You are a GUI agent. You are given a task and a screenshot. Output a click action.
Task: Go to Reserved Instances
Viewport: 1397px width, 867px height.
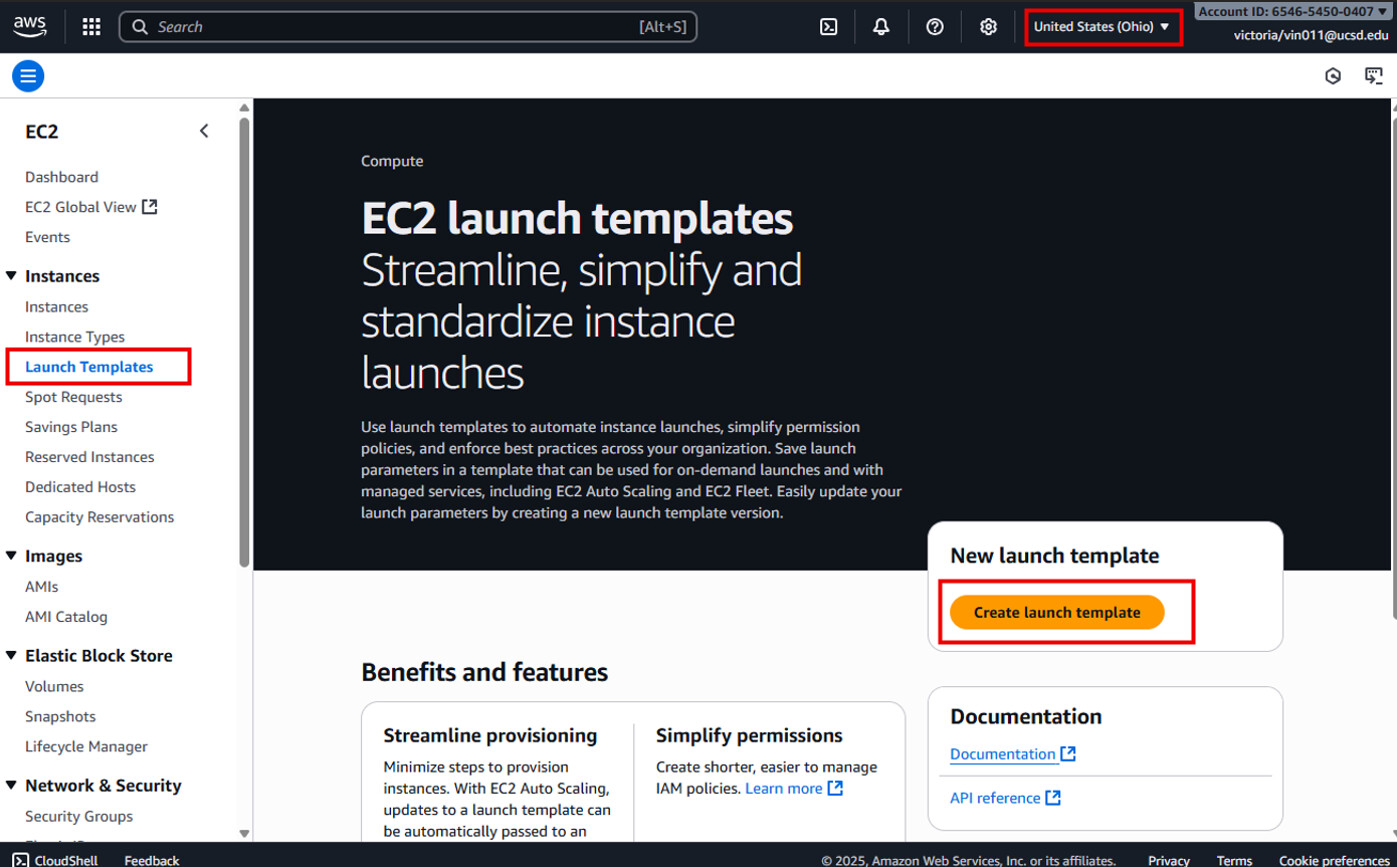click(90, 457)
